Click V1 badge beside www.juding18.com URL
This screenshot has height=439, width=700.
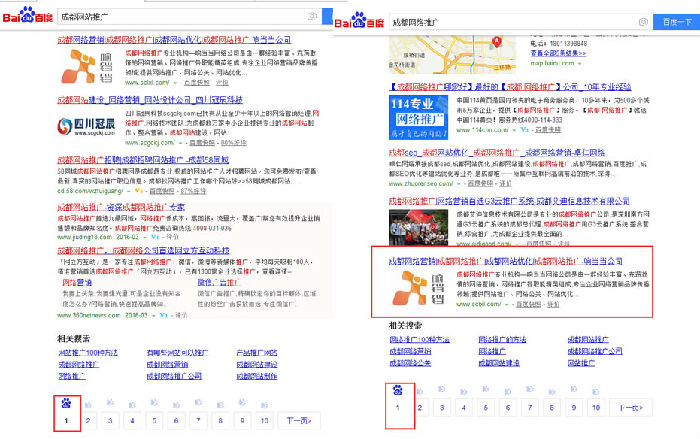point(155,237)
